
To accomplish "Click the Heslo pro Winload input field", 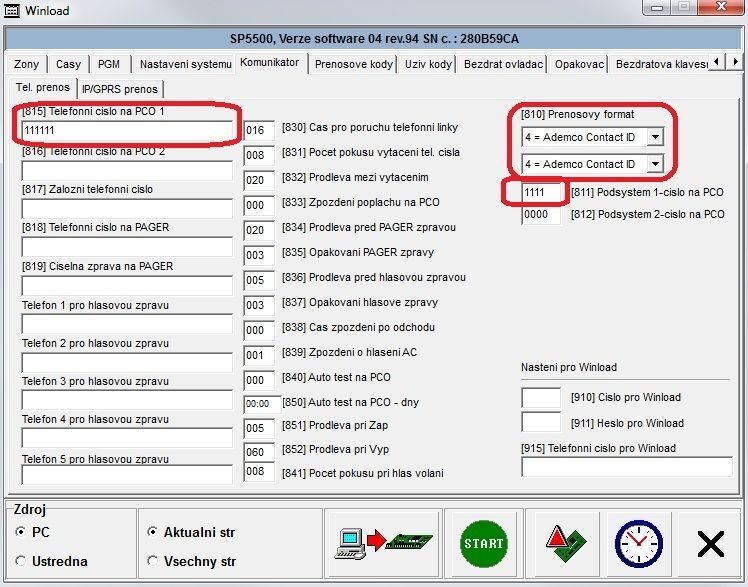I will coord(541,423).
